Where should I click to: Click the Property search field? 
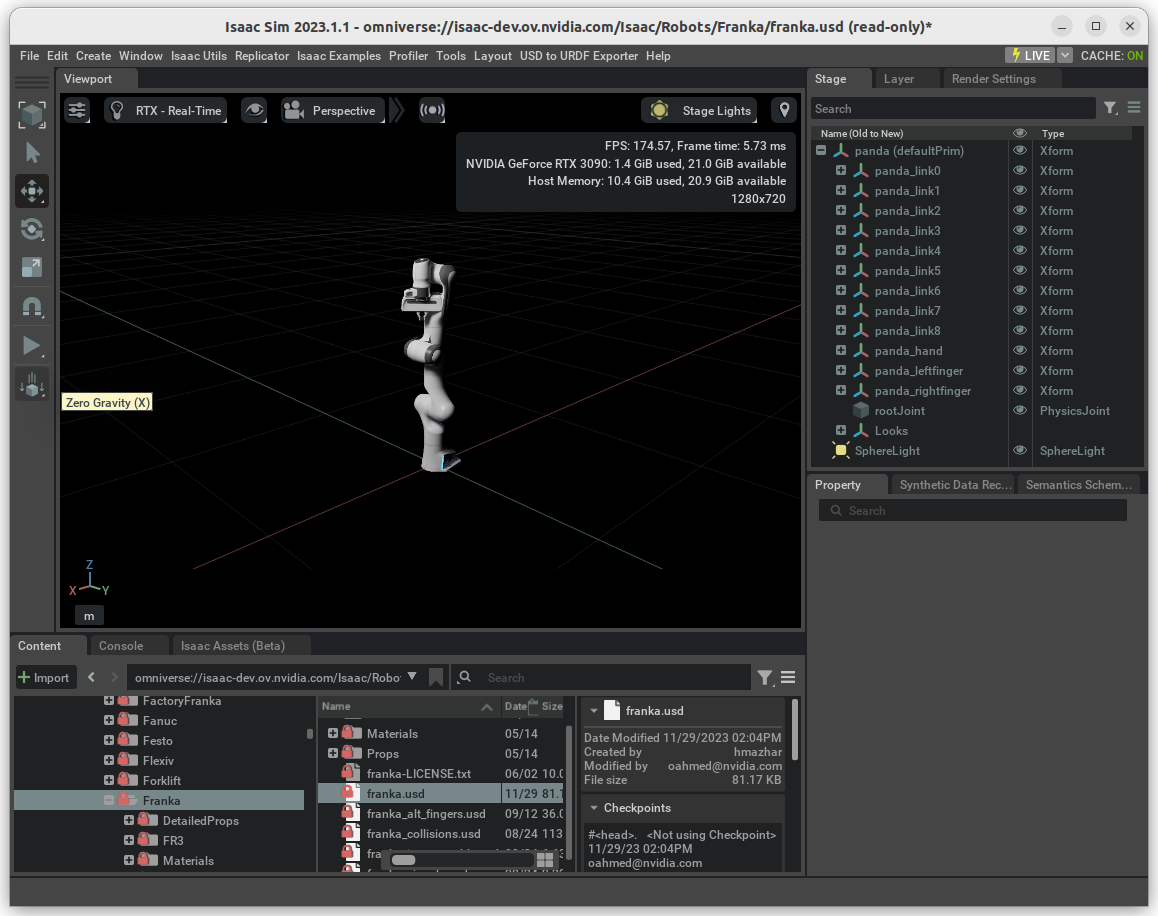pos(973,510)
